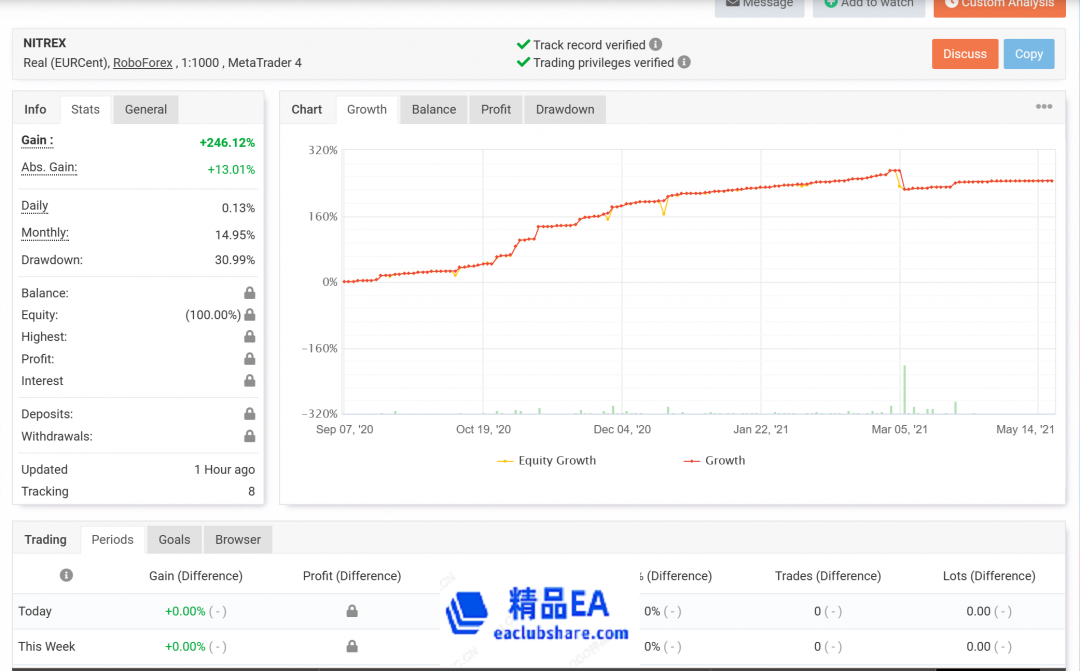Click the Discuss button
Screen dimensions: 1080x671
964,54
